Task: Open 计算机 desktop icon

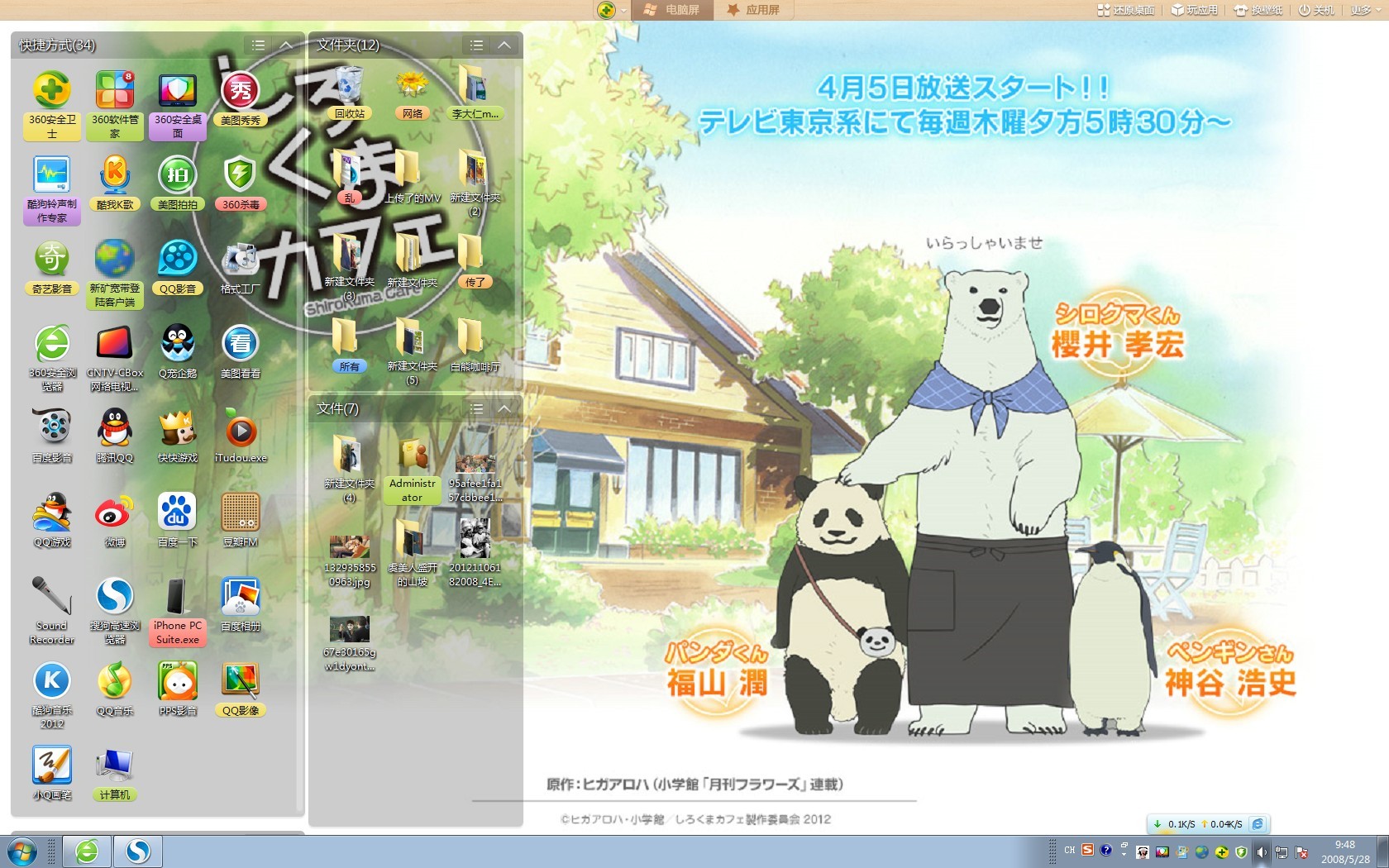Action: point(115,773)
